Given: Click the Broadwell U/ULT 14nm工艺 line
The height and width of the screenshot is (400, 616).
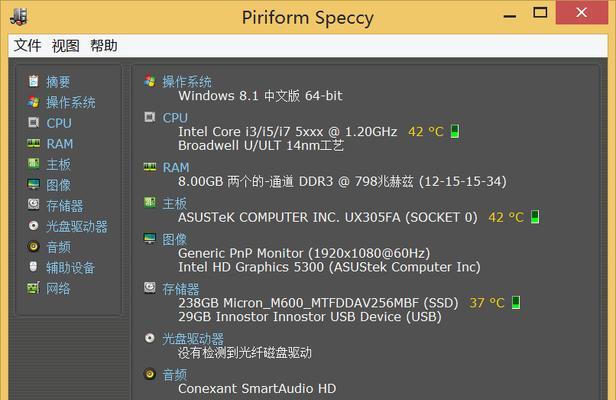Looking at the screenshot, I should [261, 146].
